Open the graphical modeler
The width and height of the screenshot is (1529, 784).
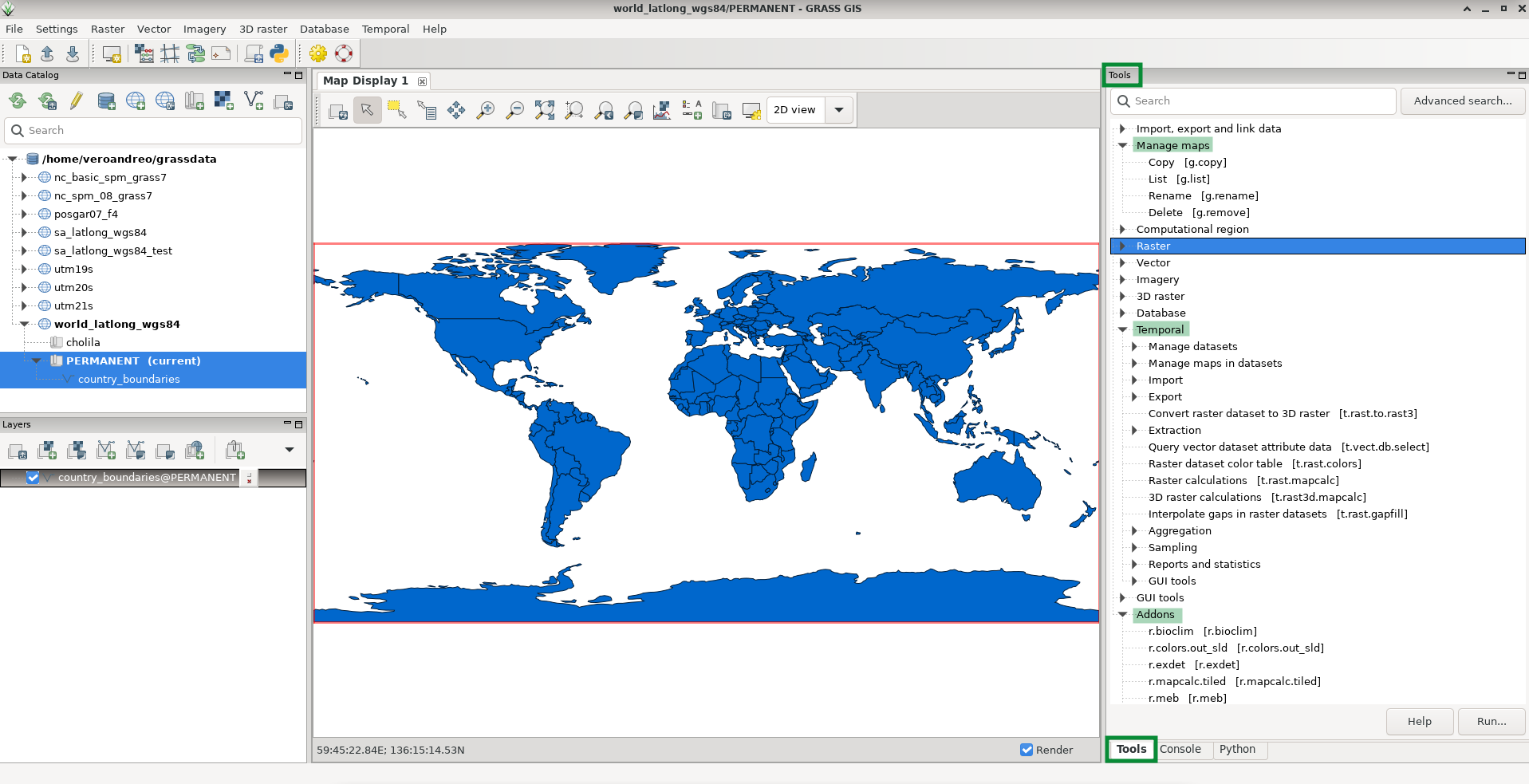pyautogui.click(x=195, y=53)
